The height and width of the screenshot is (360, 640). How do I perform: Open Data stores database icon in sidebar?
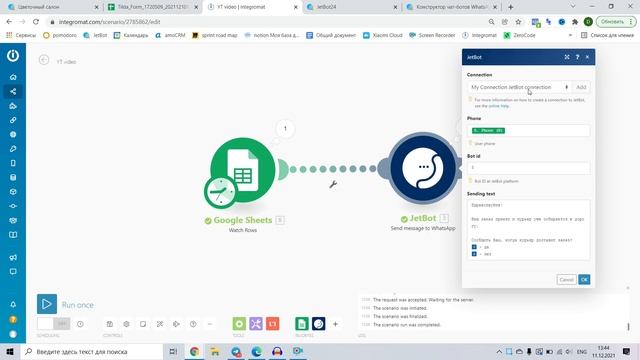pos(13,177)
